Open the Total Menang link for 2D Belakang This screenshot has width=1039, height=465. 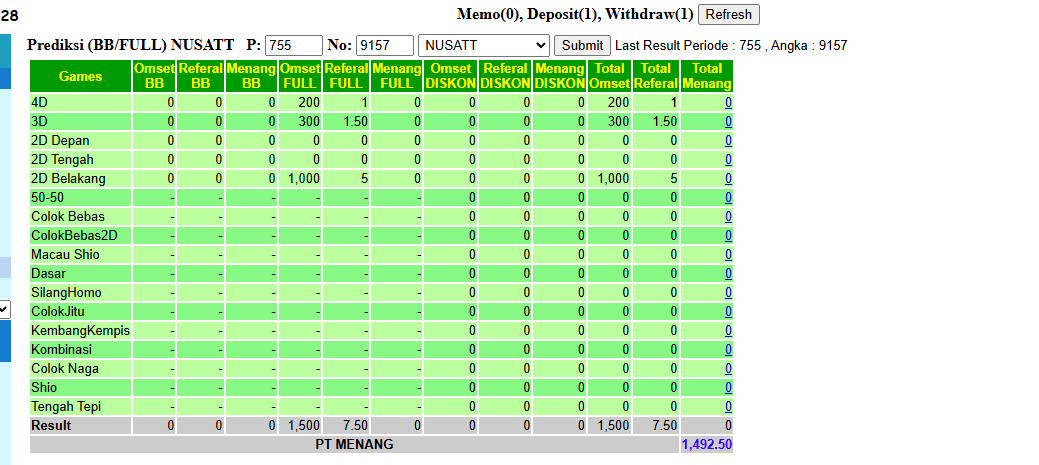(728, 179)
